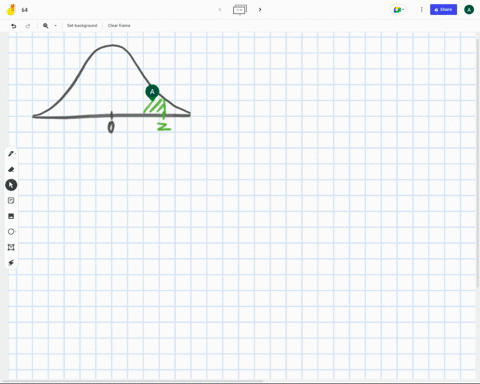Select the Circle shape tool
The width and height of the screenshot is (480, 384).
point(11,232)
